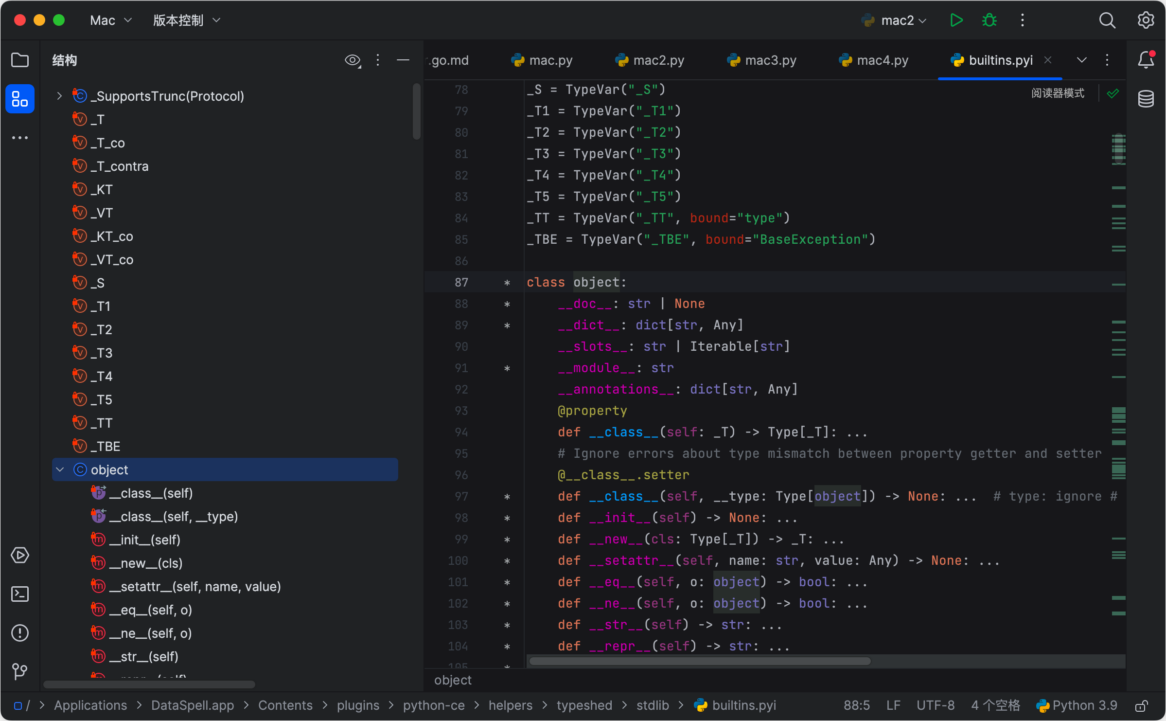Viewport: 1166px width, 721px height.
Task: Open IDE settings gear
Action: 1146,20
